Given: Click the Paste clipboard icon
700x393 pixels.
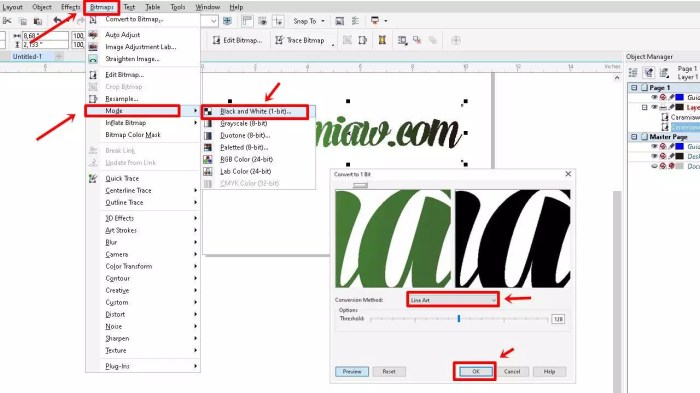Looking at the screenshot, I should (38, 21).
